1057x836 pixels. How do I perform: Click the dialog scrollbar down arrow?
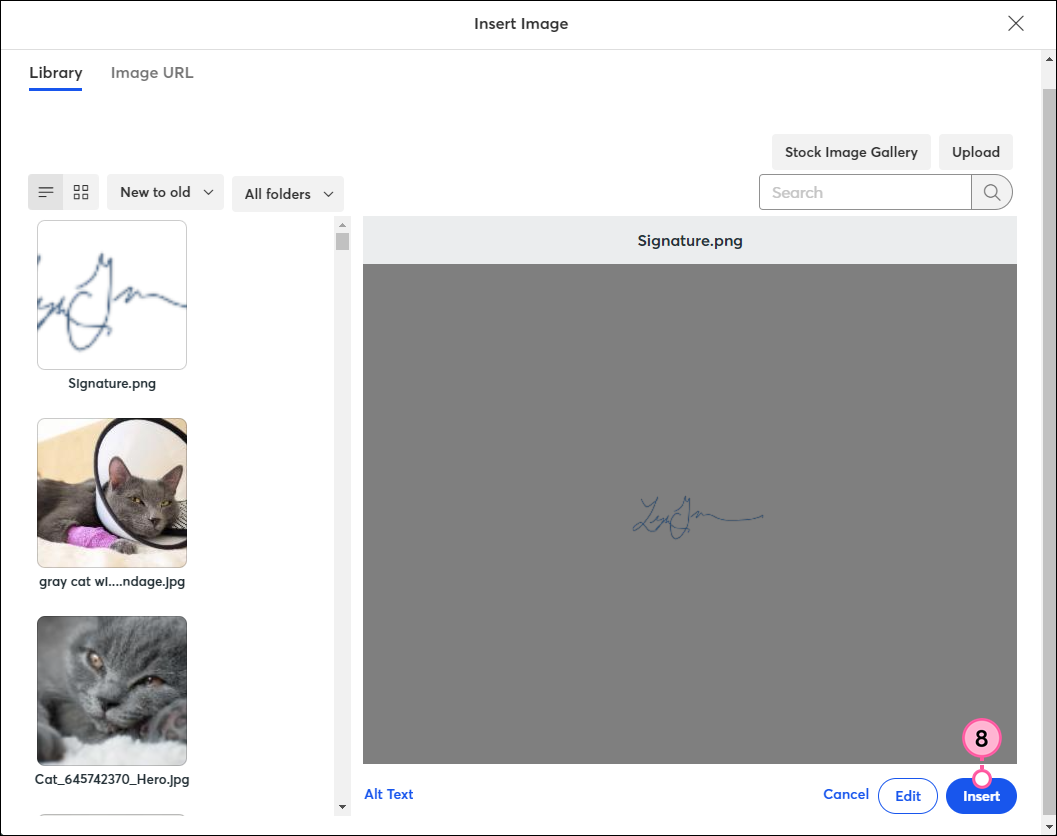point(1049,825)
